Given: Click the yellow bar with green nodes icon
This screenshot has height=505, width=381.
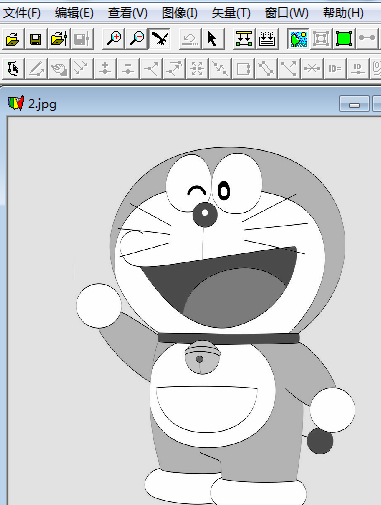Looking at the screenshot, I should 244,39.
